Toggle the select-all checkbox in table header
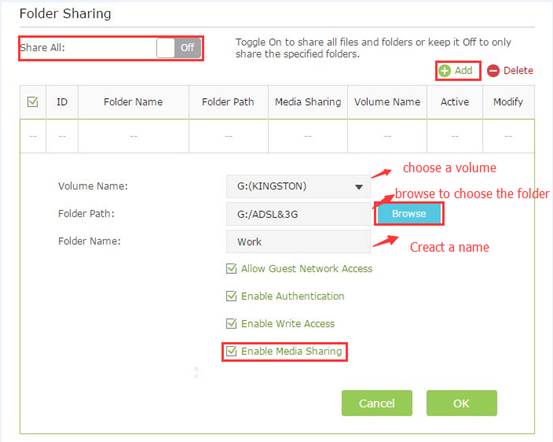This screenshot has width=553, height=442. (x=32, y=102)
